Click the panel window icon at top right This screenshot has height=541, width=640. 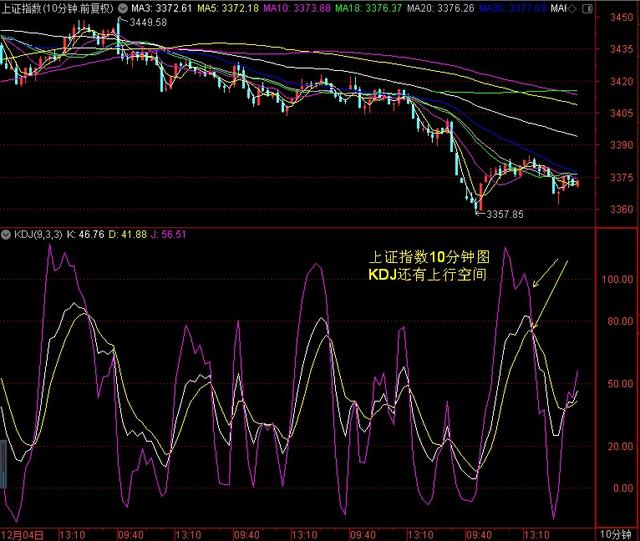[587, 8]
